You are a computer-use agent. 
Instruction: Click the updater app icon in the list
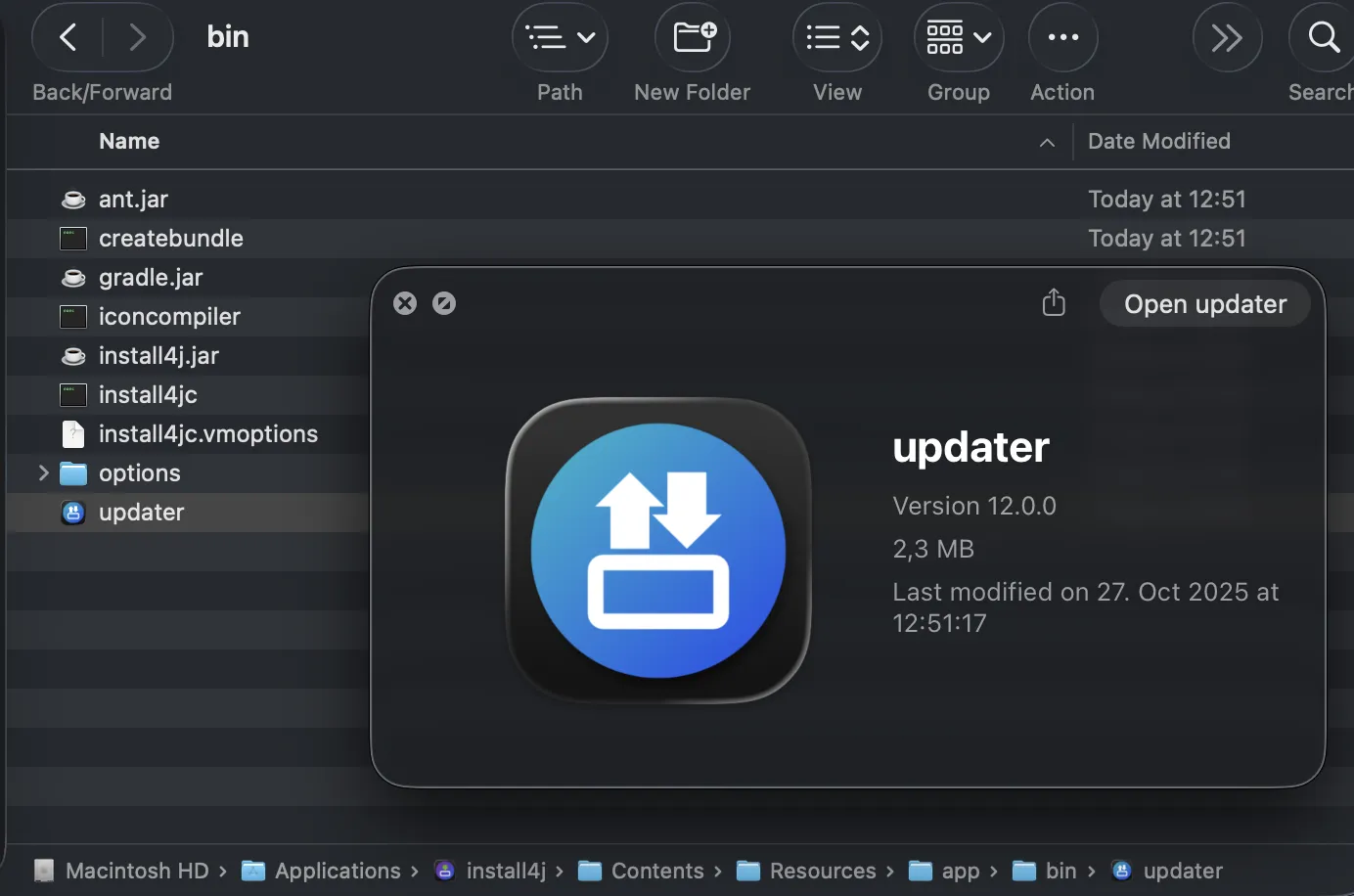pyautogui.click(x=72, y=513)
